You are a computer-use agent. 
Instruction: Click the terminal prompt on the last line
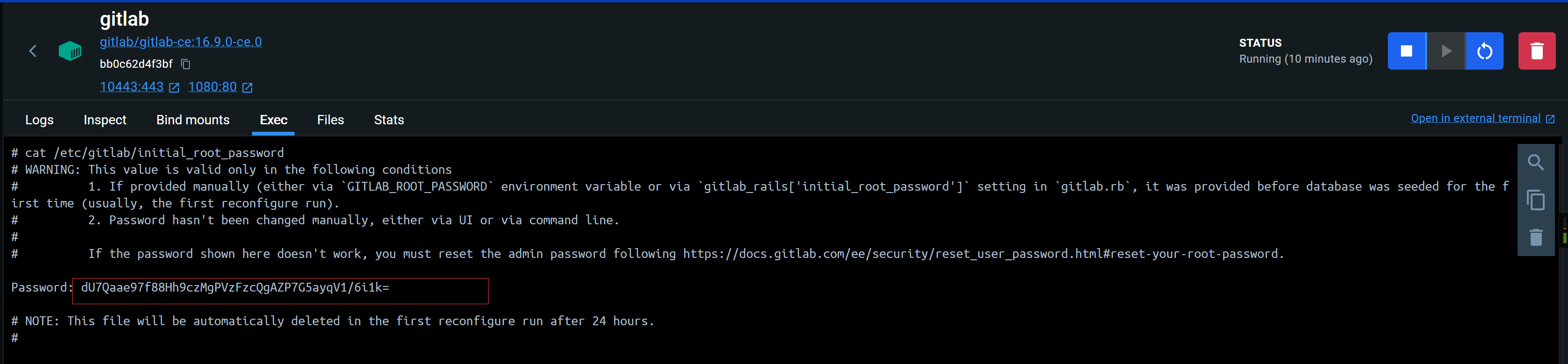point(14,338)
